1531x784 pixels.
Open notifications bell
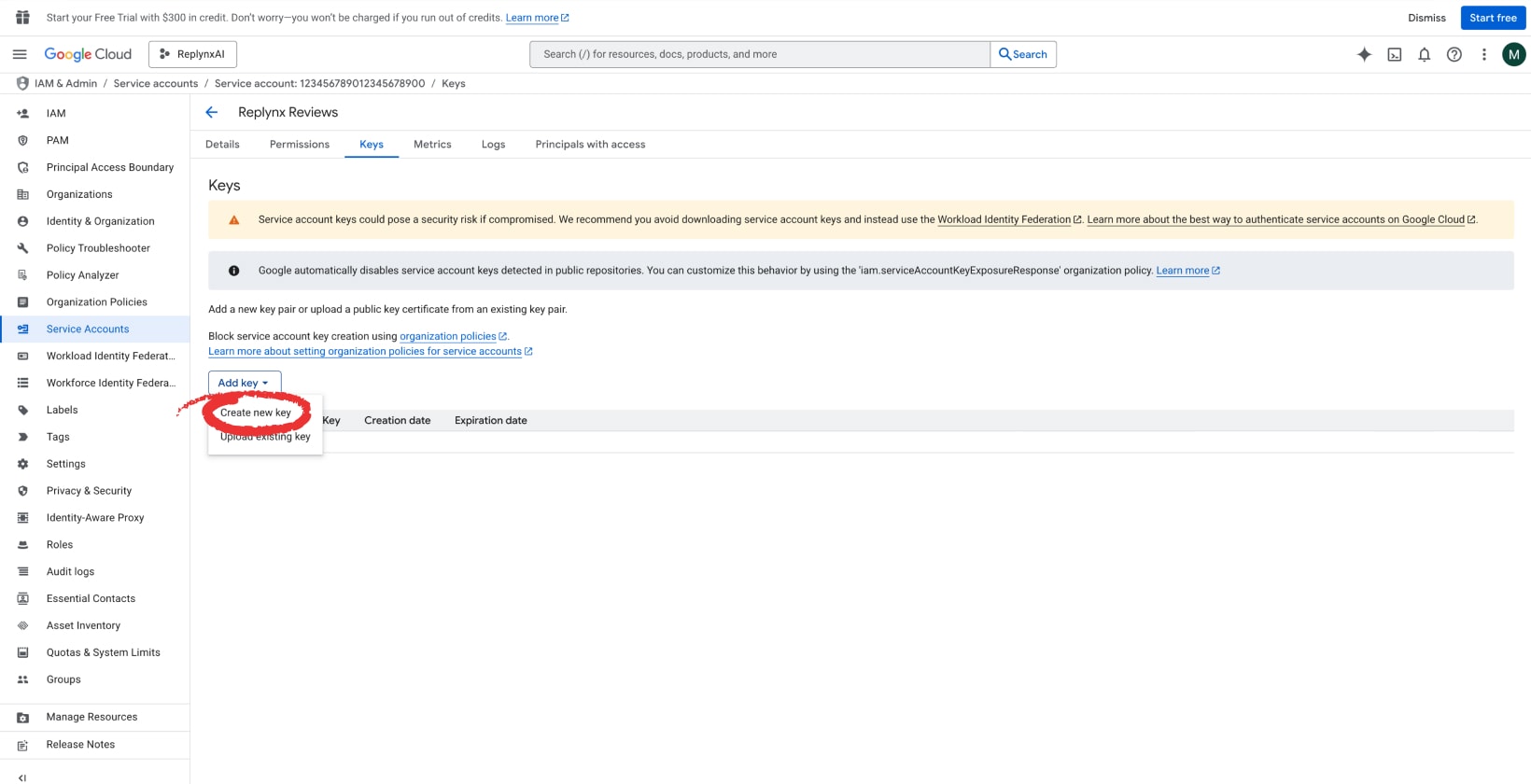coord(1424,54)
